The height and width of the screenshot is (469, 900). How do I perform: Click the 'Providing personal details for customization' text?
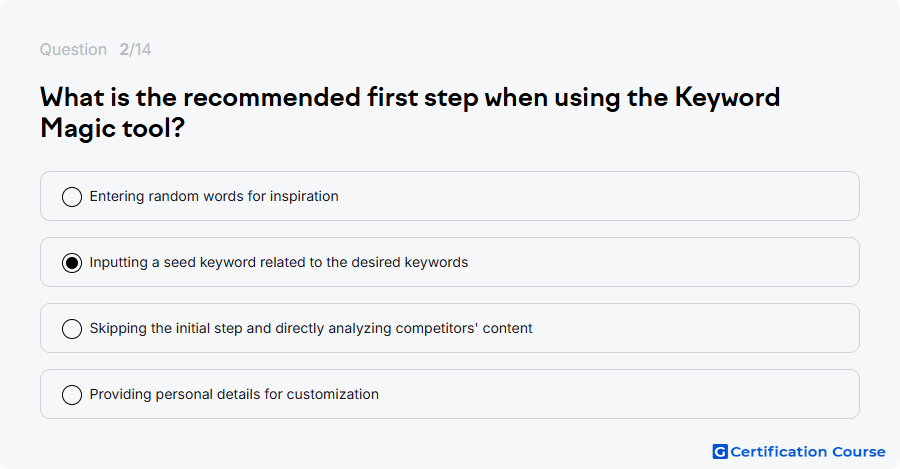[x=234, y=394]
